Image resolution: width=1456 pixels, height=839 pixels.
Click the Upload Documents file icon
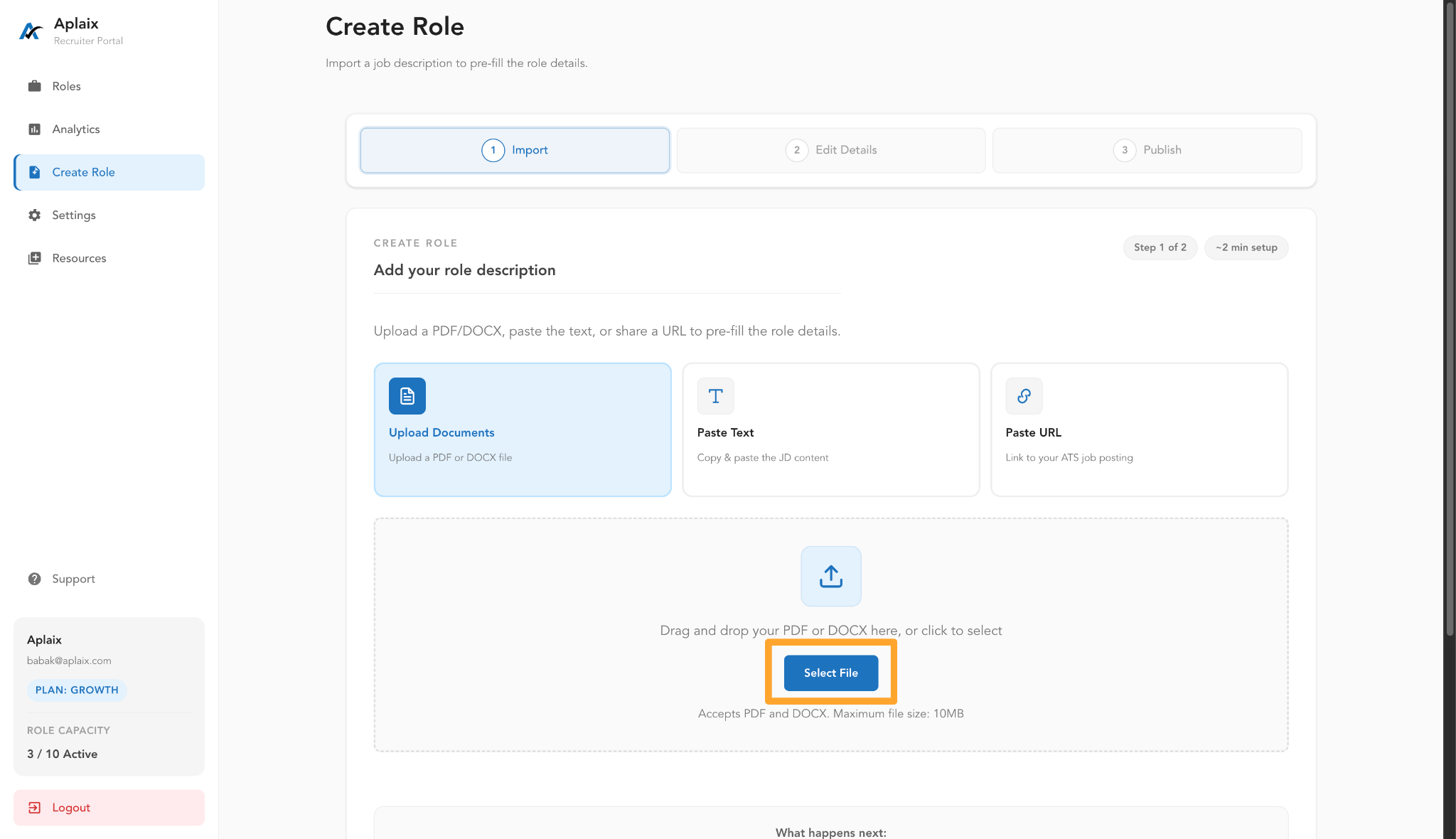click(407, 396)
